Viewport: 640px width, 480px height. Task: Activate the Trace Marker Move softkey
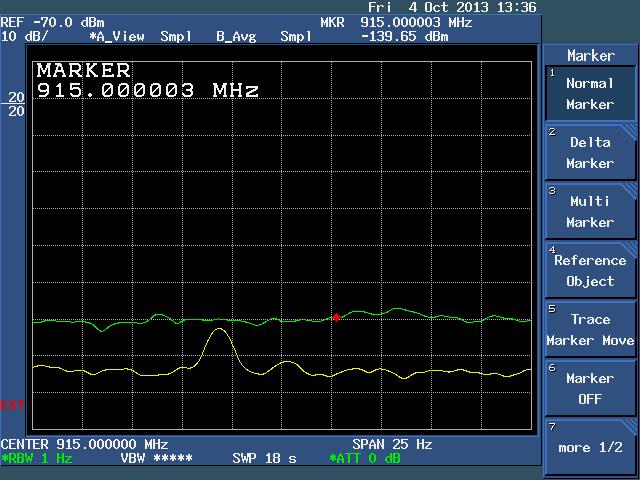pos(590,329)
